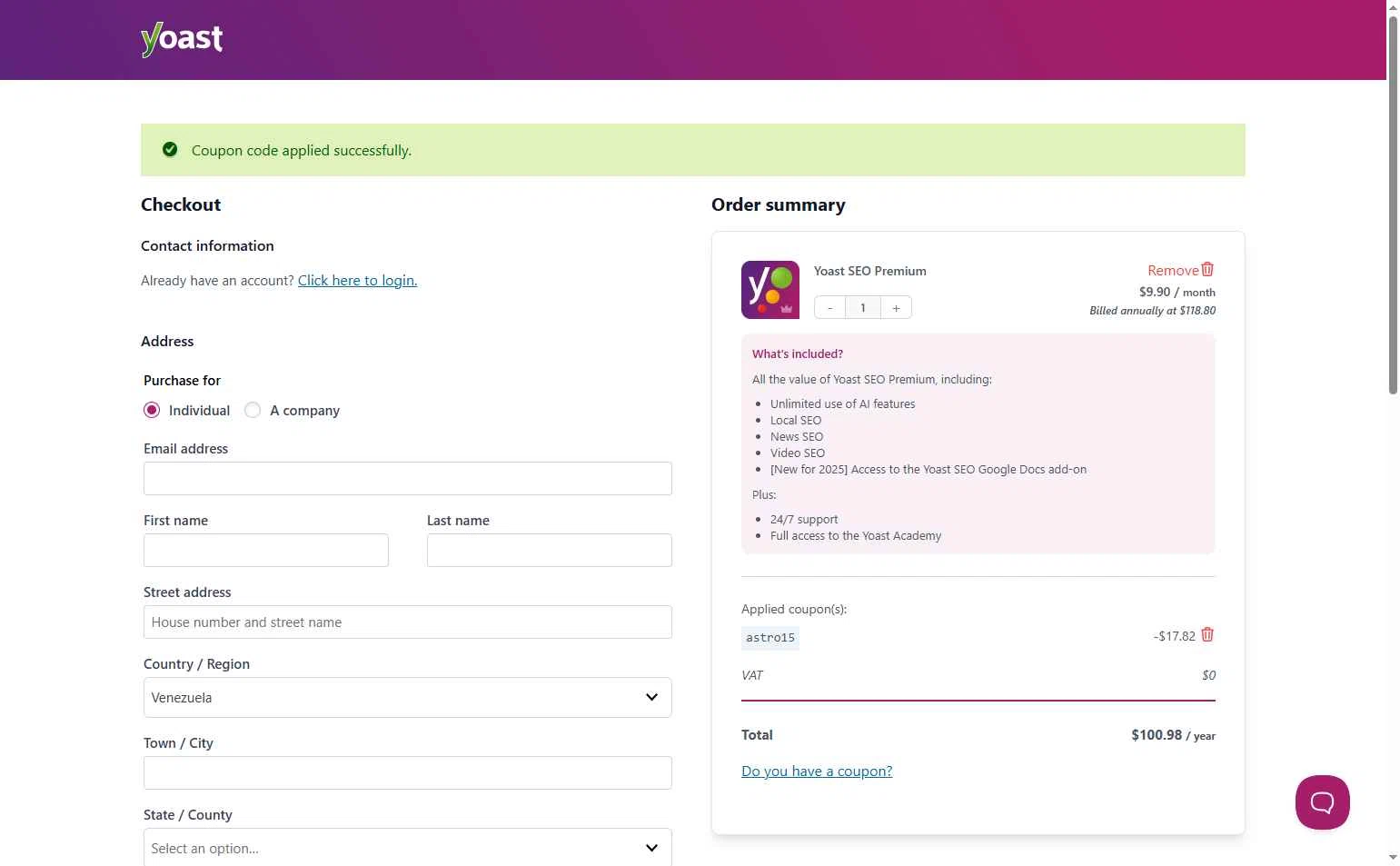Click the Order summary heading
This screenshot has height=866, width=1400.
click(x=779, y=205)
